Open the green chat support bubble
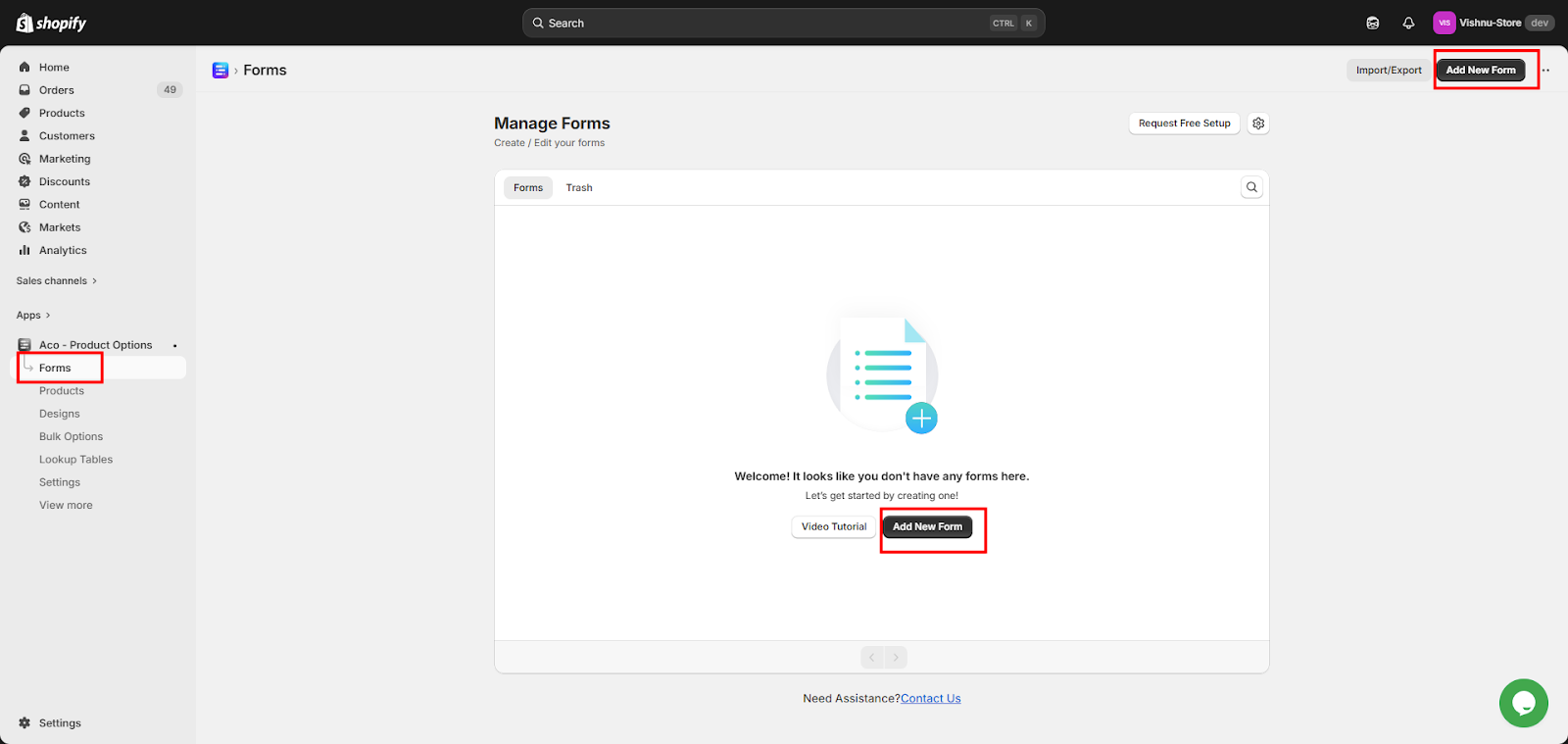The width and height of the screenshot is (1568, 744). click(x=1523, y=703)
